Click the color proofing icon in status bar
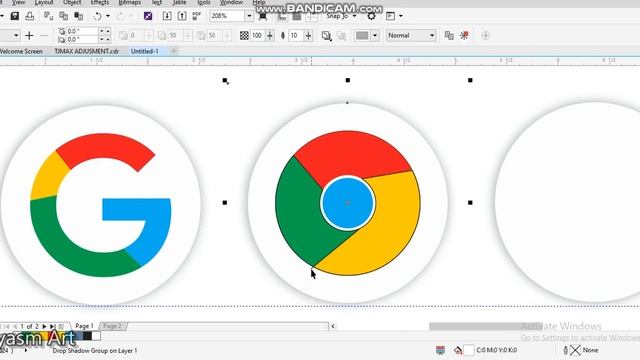The width and height of the screenshot is (640, 360). pyautogui.click(x=440, y=350)
